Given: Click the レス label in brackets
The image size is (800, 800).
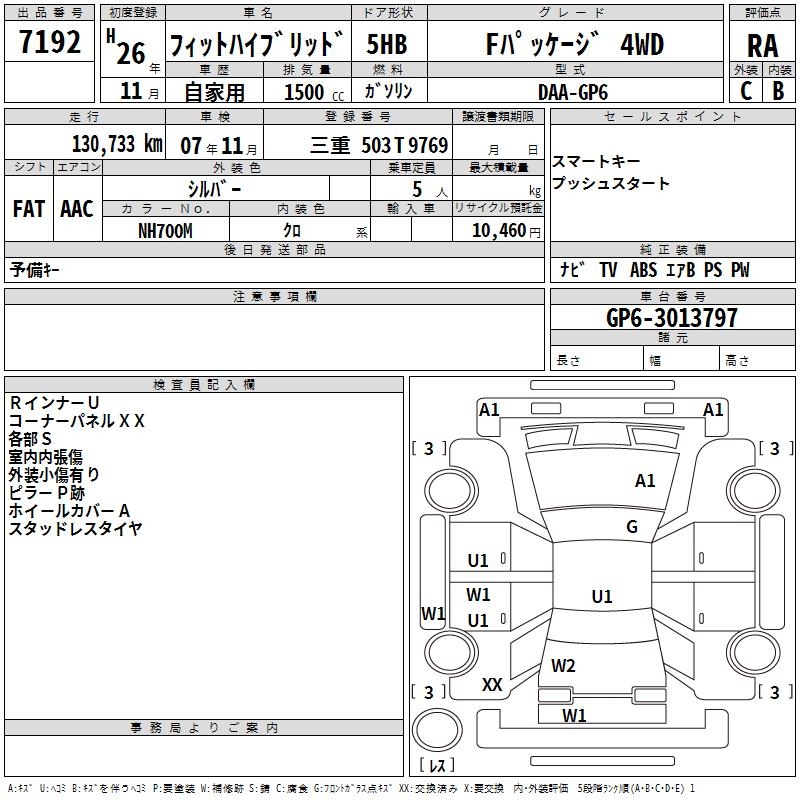Looking at the screenshot, I should [x=436, y=765].
